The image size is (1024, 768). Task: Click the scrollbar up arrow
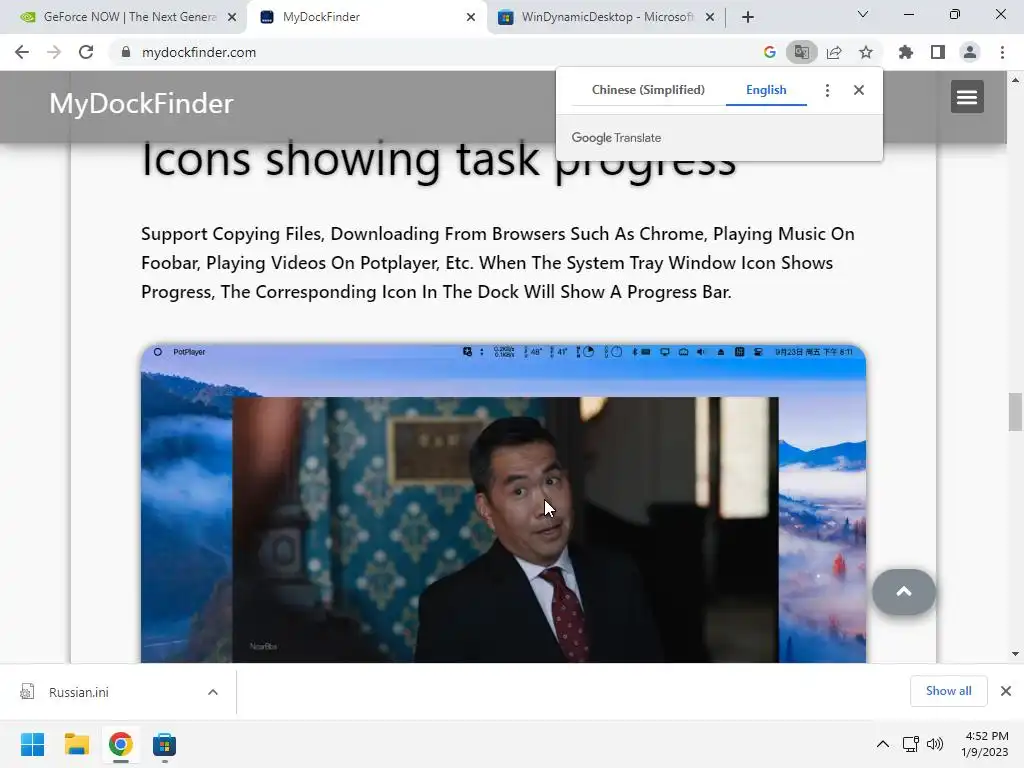pyautogui.click(x=1015, y=80)
